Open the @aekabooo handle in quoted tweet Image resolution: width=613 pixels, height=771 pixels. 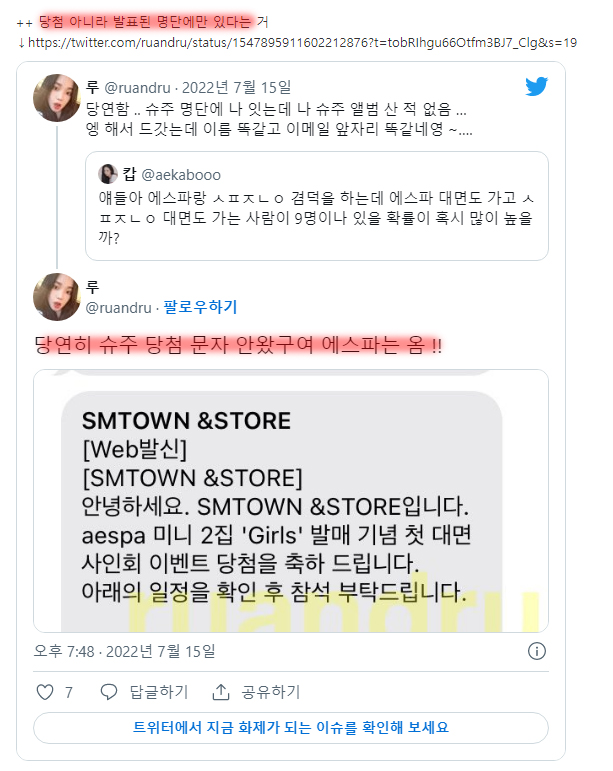click(181, 175)
